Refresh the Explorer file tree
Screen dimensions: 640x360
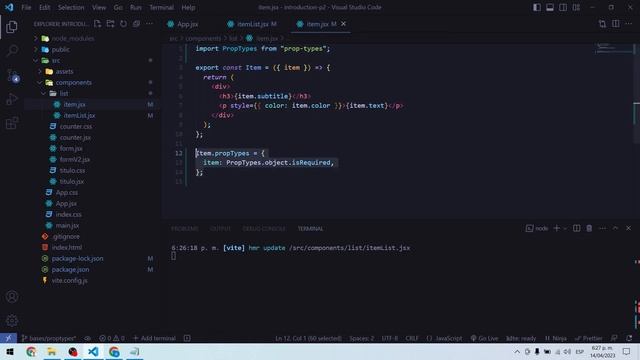click(123, 24)
